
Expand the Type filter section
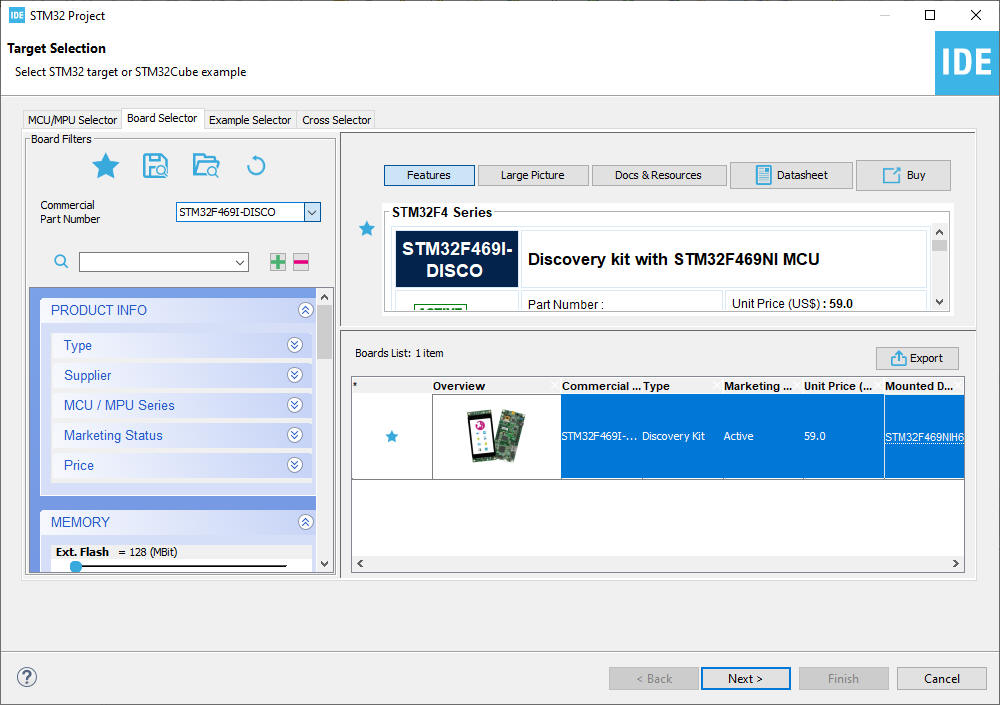(294, 345)
